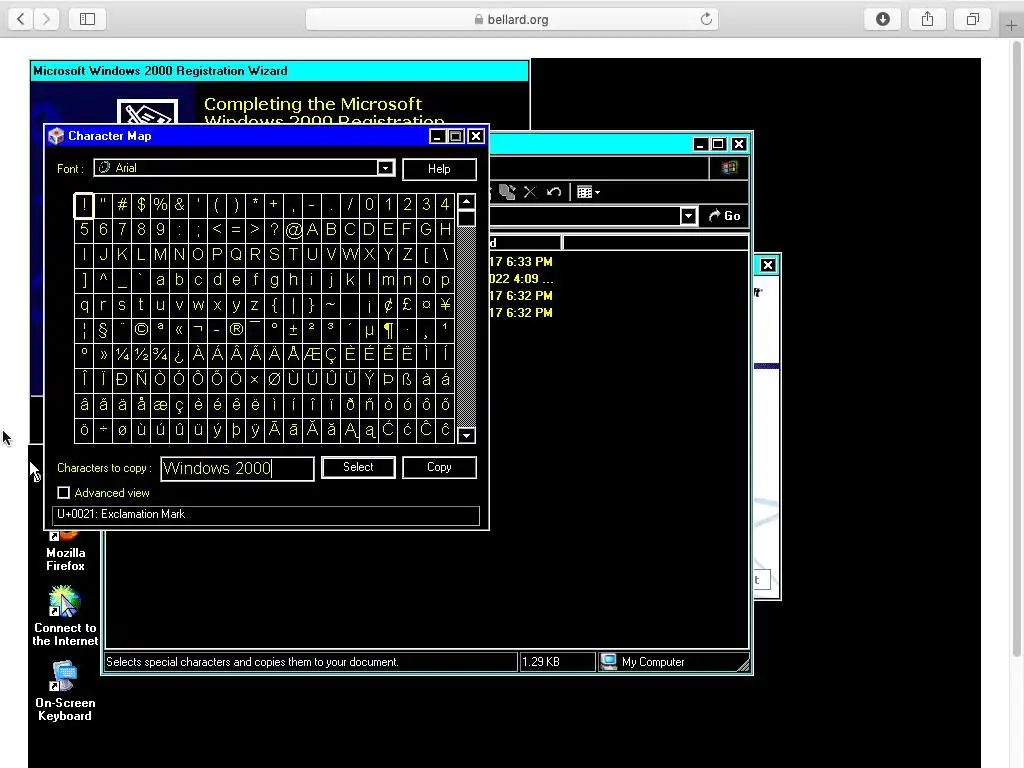The width and height of the screenshot is (1024, 768).
Task: Click the character grid scrollbar thumb
Action: (466, 218)
